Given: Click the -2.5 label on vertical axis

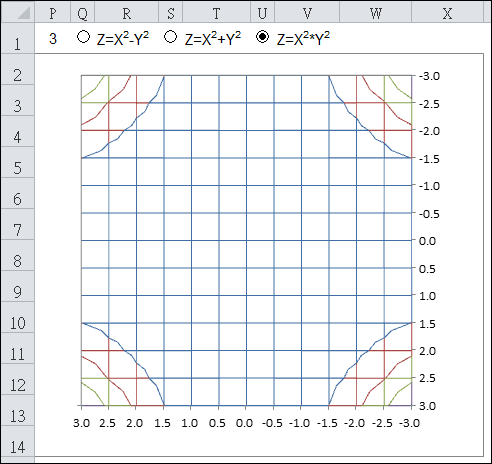Looking at the screenshot, I should click(429, 104).
